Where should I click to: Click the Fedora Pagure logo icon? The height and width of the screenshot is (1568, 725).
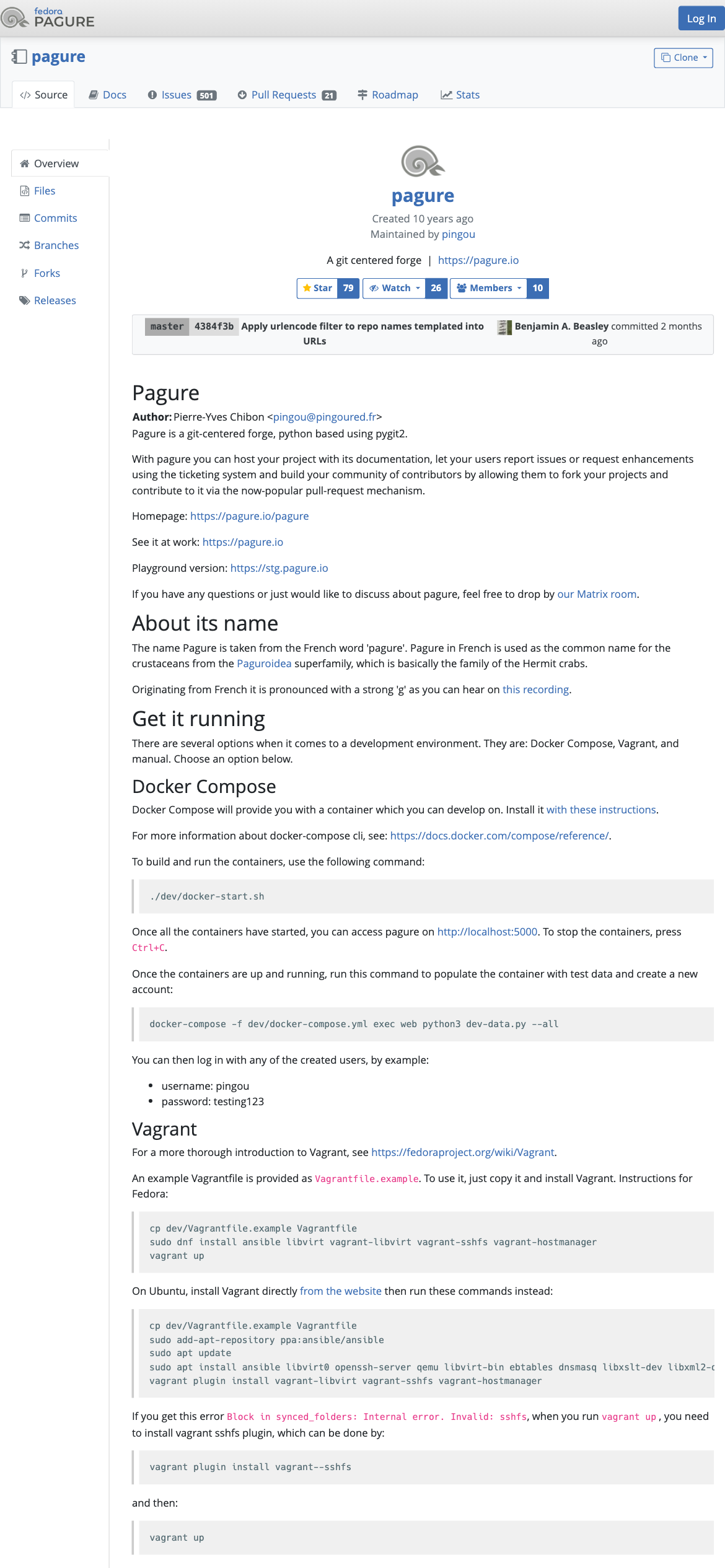pos(15,18)
